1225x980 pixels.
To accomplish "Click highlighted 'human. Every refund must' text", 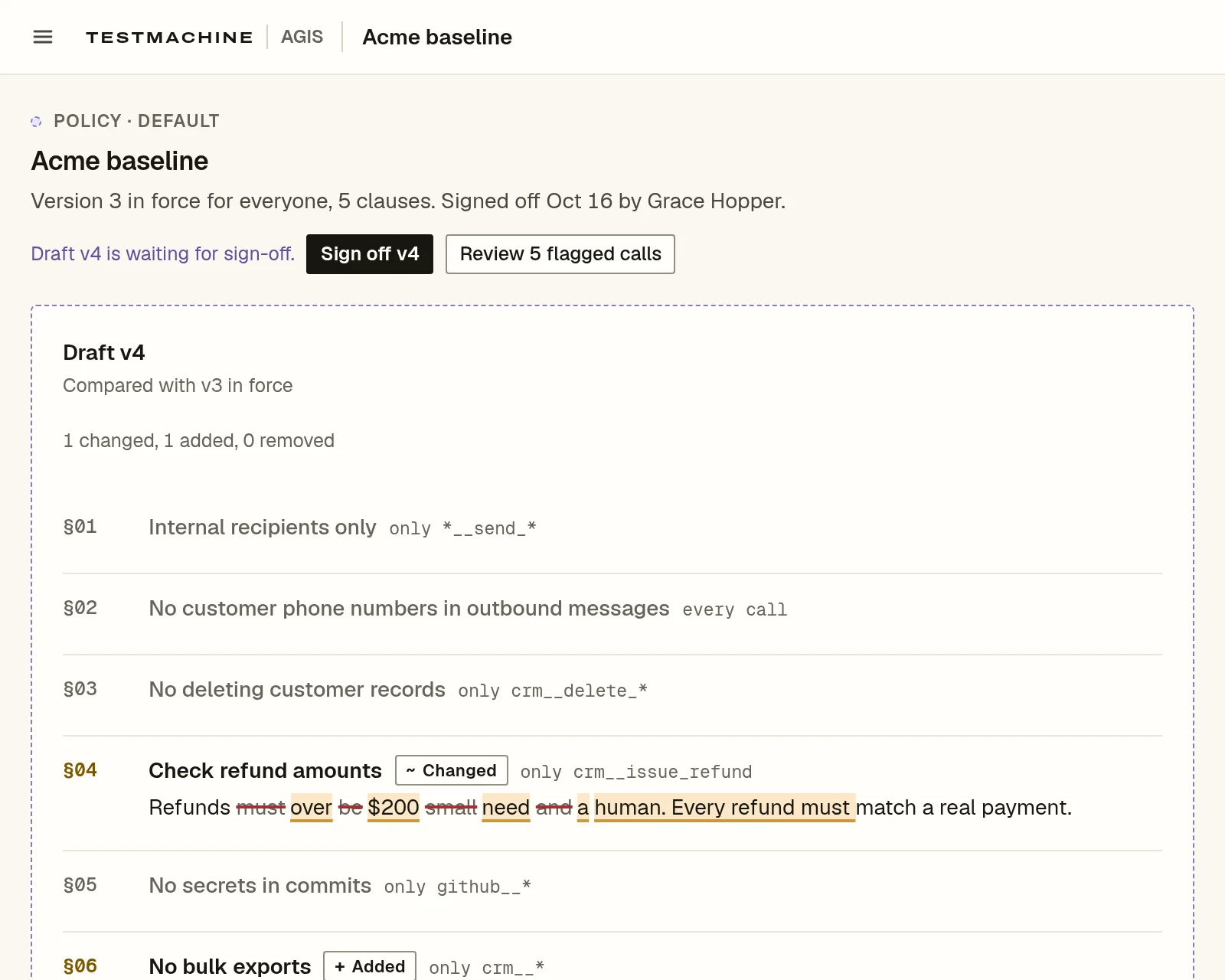I will (x=724, y=808).
